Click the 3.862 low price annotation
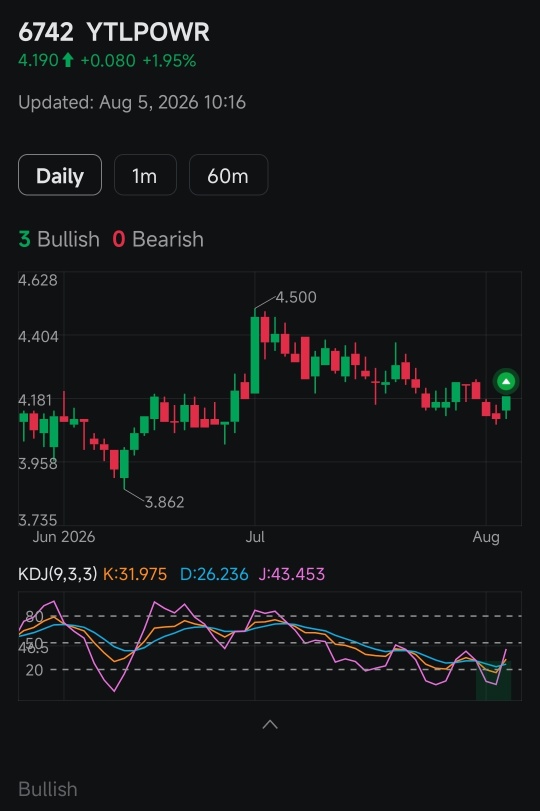540x811 pixels. 164,502
